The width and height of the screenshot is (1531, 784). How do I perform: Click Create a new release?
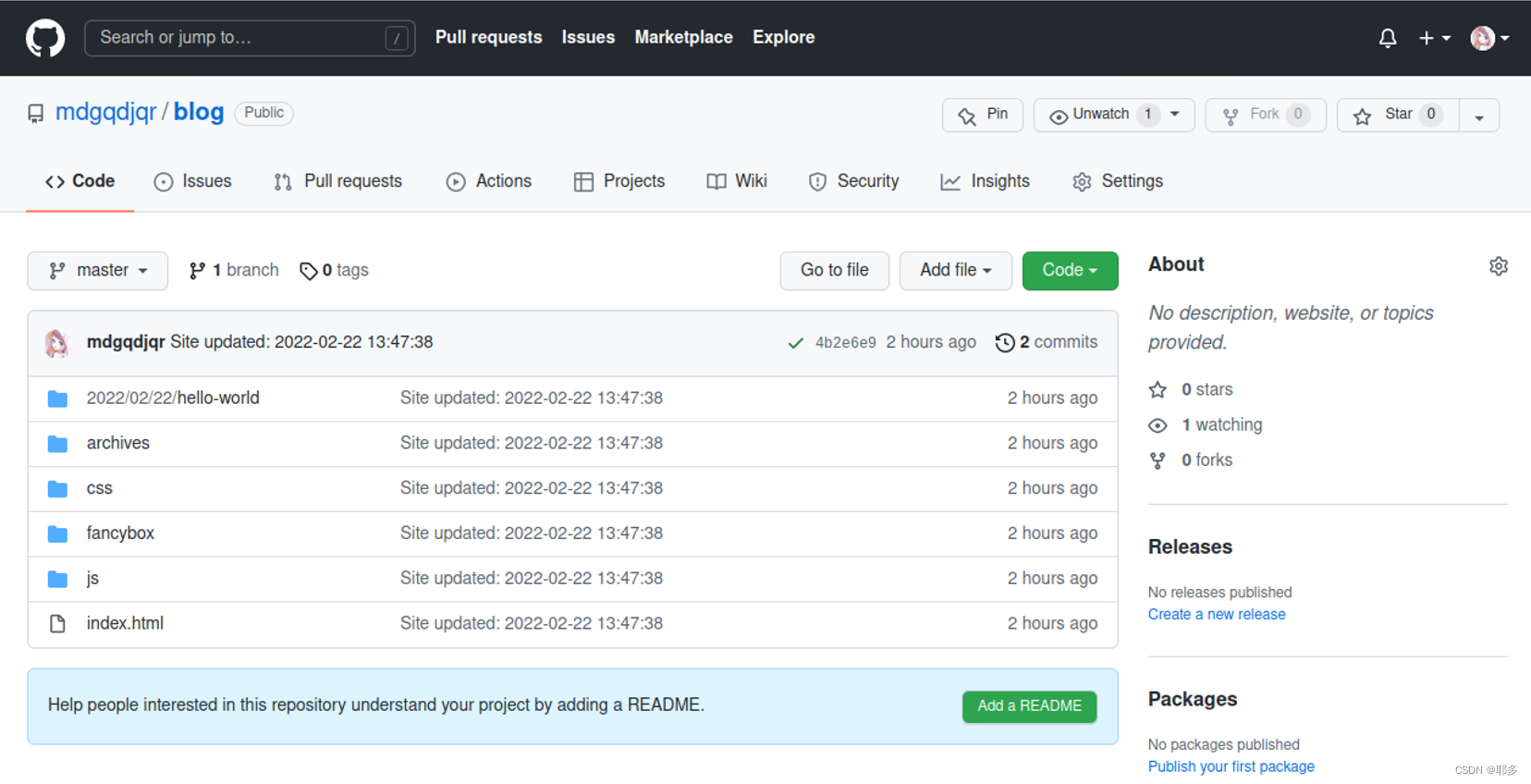(x=1217, y=615)
